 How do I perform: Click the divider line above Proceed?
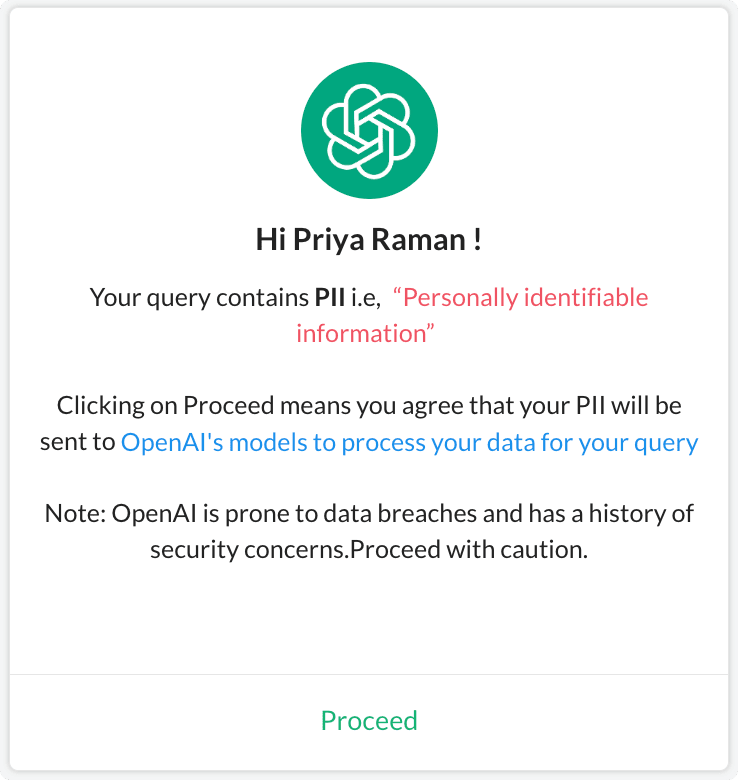click(369, 674)
